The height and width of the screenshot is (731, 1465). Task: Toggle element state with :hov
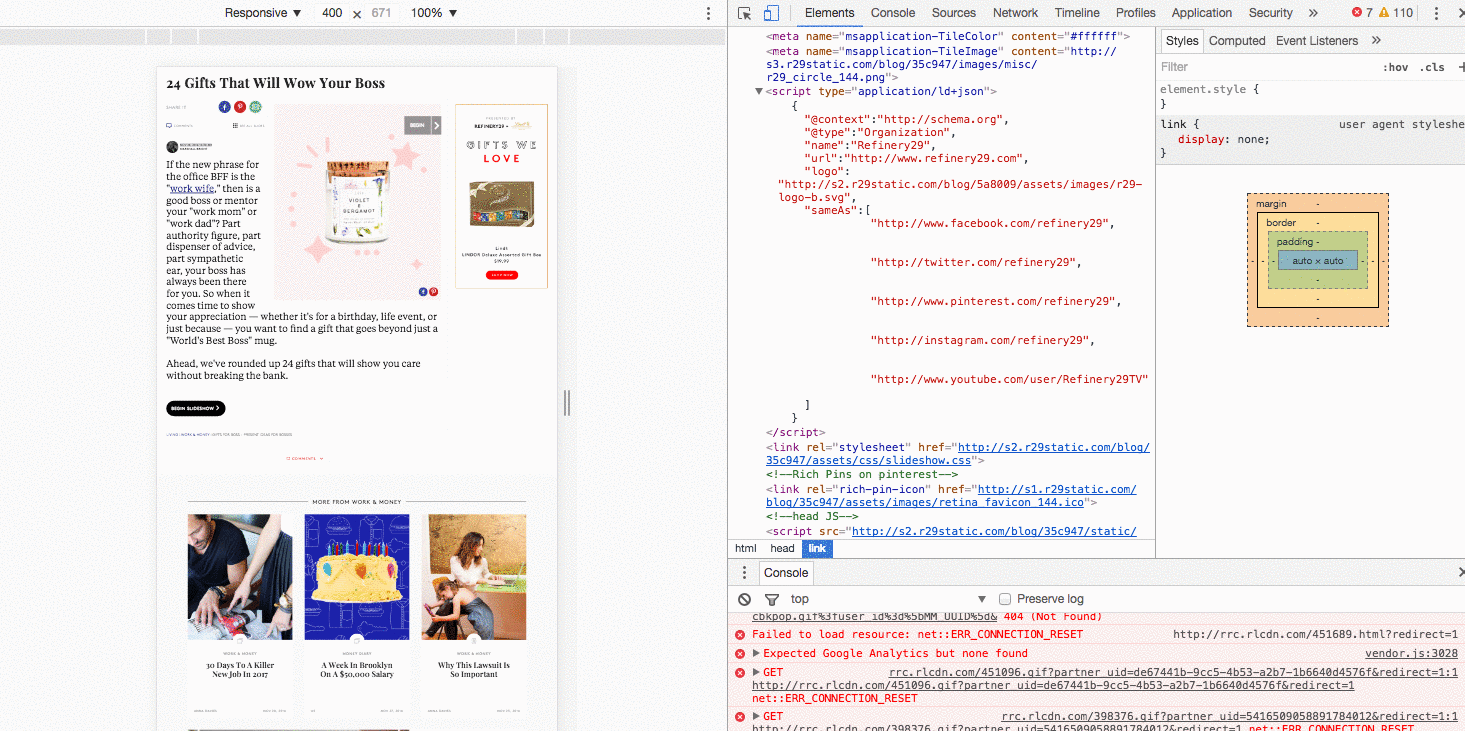click(x=1396, y=67)
